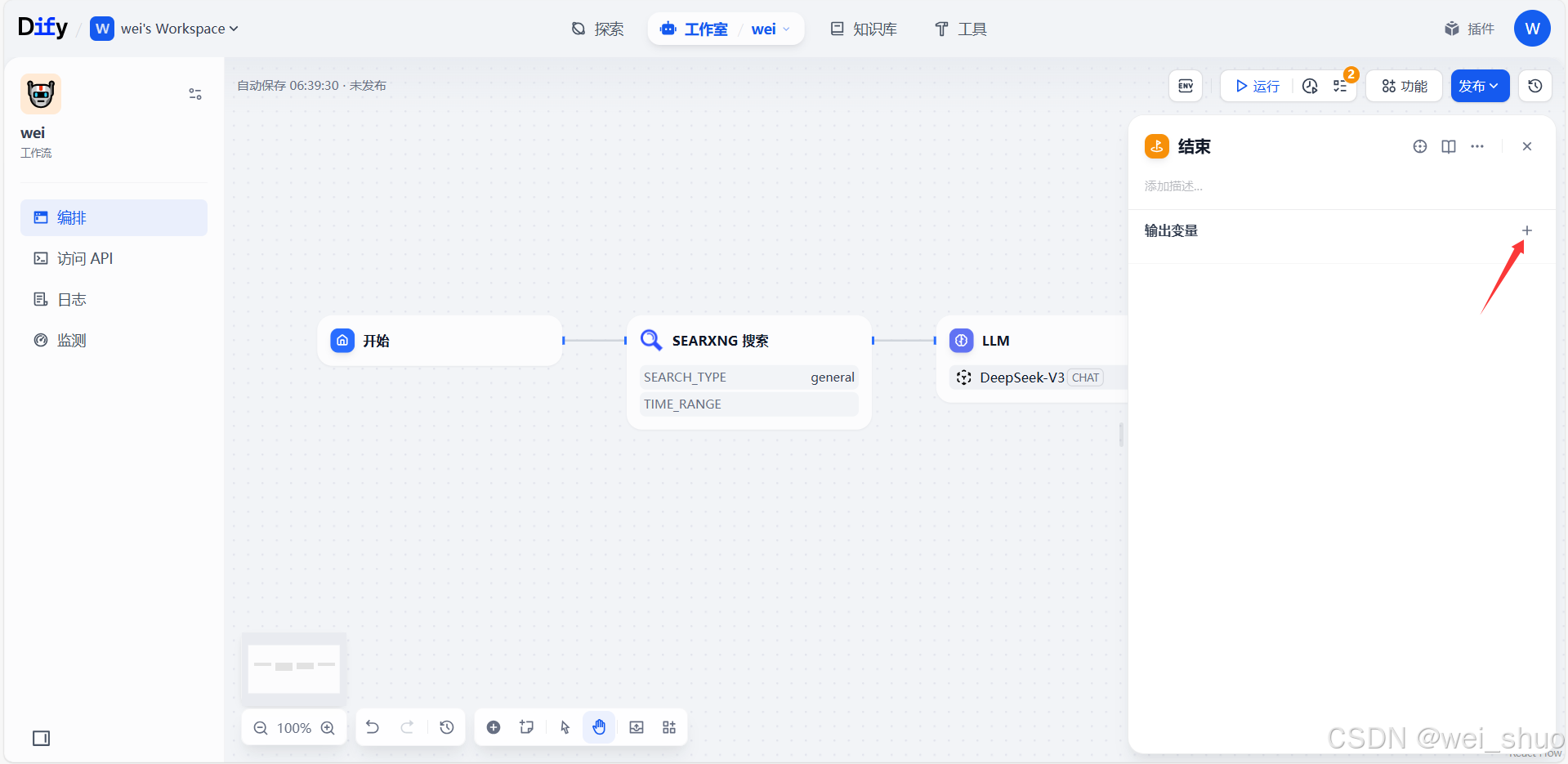Open the 知识库 tab

(x=864, y=29)
